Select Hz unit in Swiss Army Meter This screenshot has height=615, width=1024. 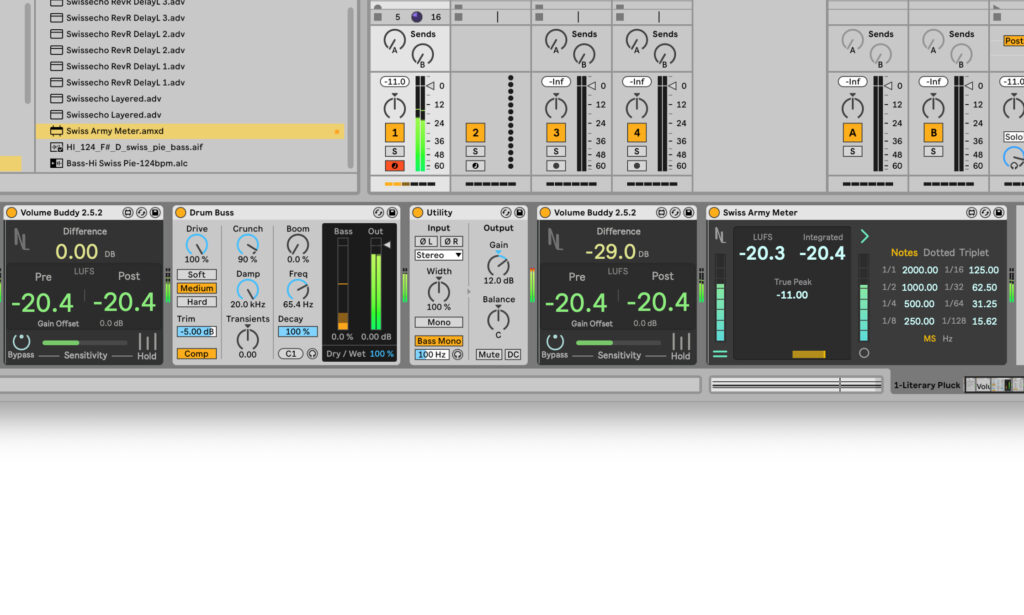point(947,338)
